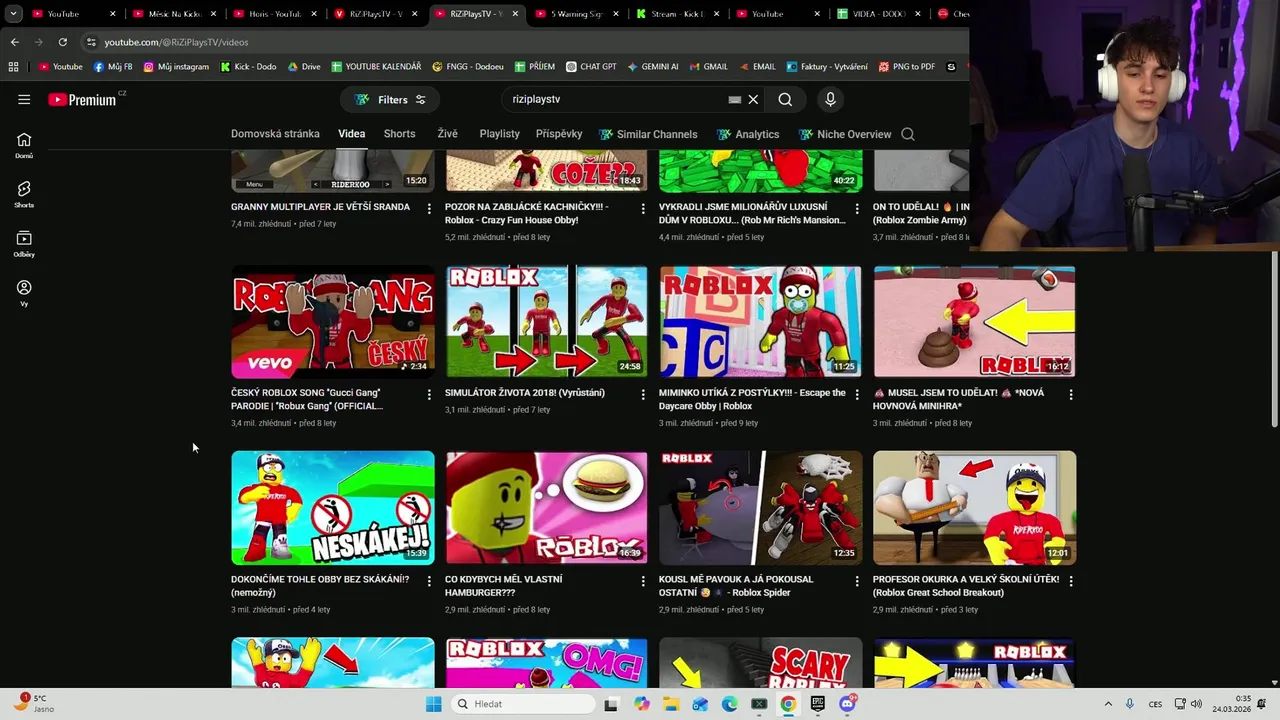Open the Windows Start menu

point(433,704)
